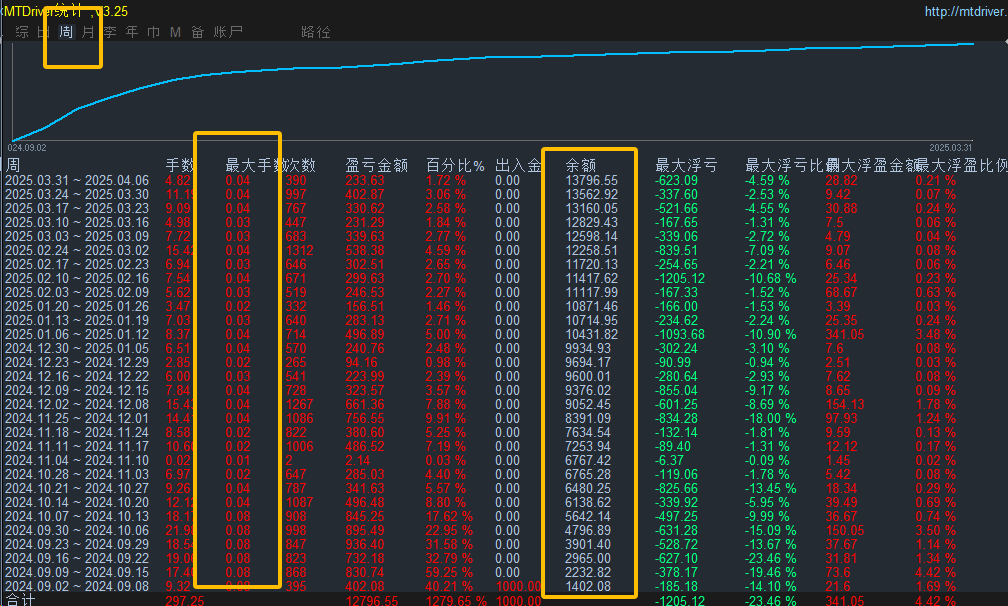Switch to the 备 tab
Screen dimensions: 1008x606
(197, 32)
